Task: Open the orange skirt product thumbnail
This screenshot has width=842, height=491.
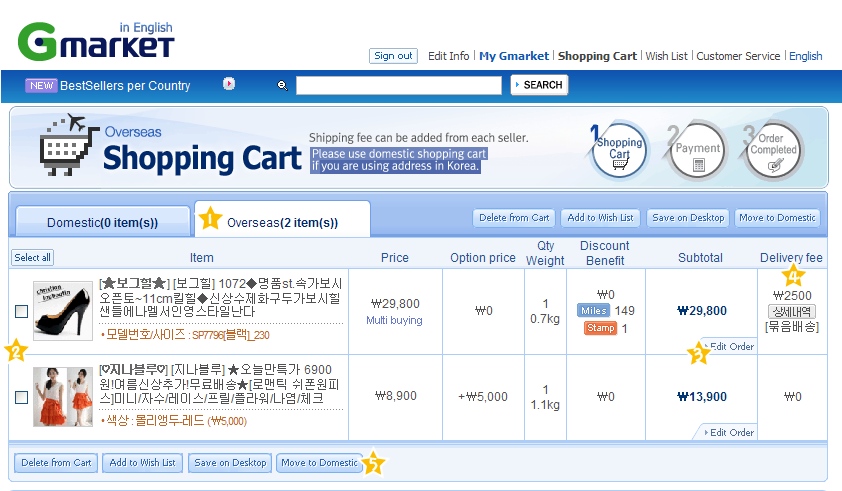Action: 63,396
